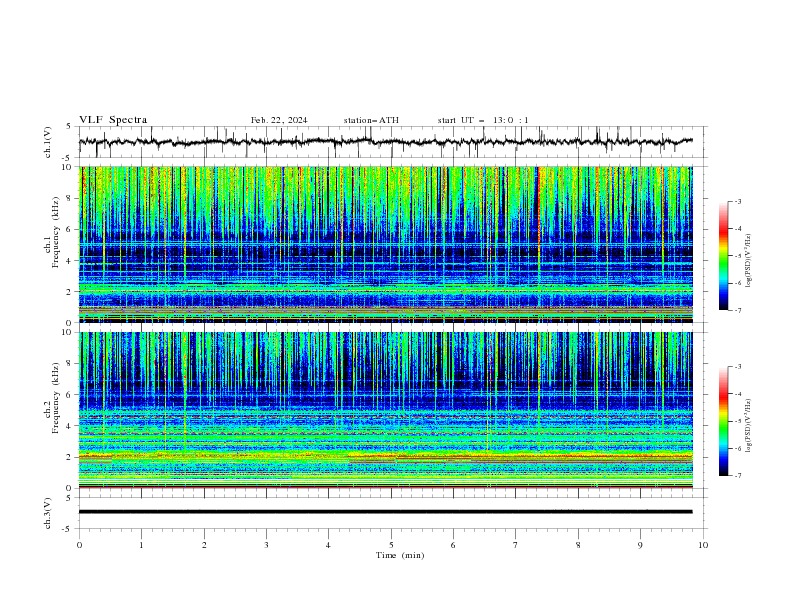This screenshot has height=612, width=792.
Task: Click the time axis tick label "9"
Action: coord(640,545)
